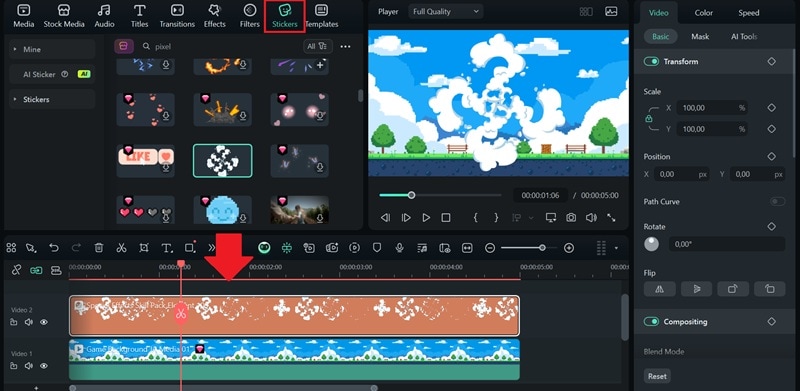Image resolution: width=800 pixels, height=391 pixels.
Task: Add keyframe diamond for Rotate
Action: (x=771, y=226)
